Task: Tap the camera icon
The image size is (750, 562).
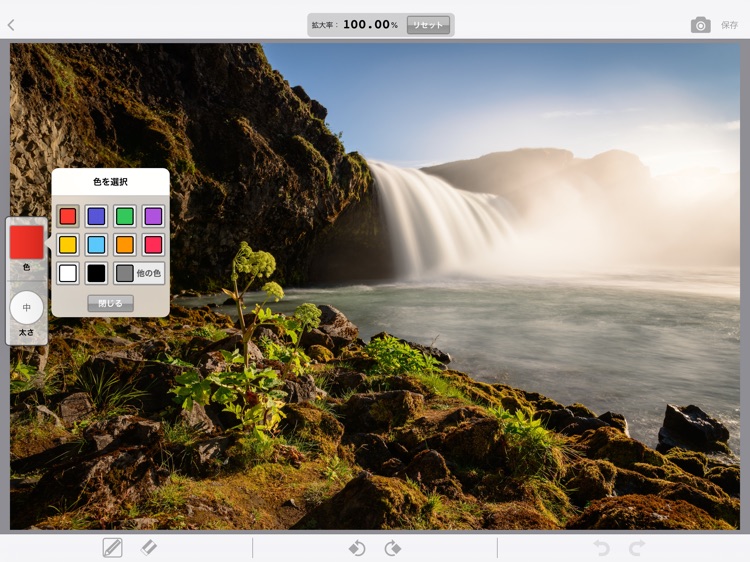Action: tap(700, 25)
